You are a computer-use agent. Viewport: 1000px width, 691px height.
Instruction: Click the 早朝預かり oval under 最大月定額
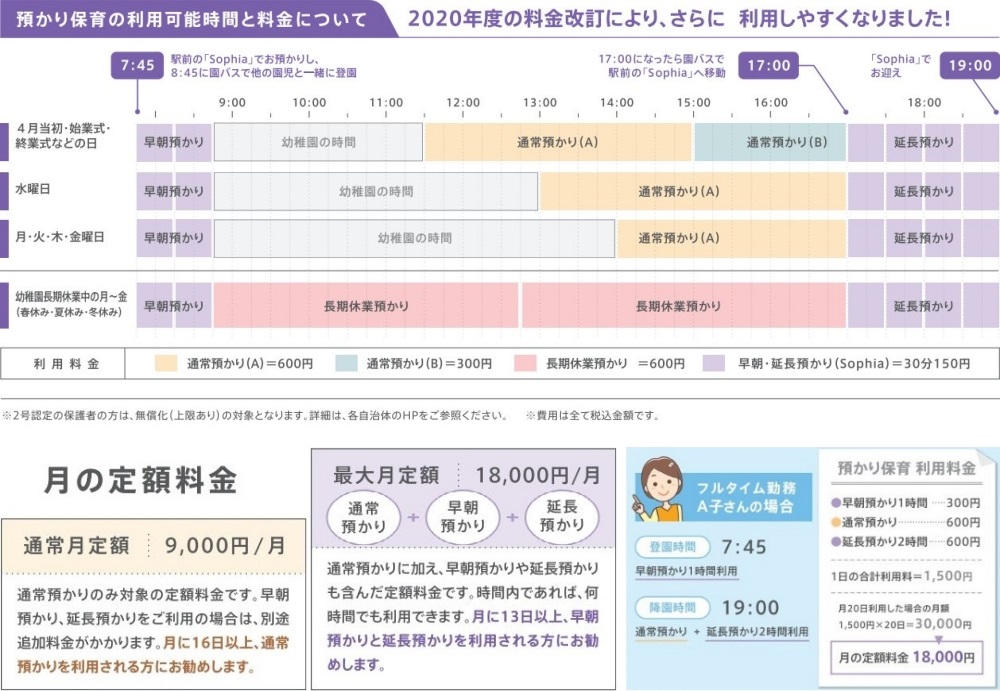tap(463, 517)
